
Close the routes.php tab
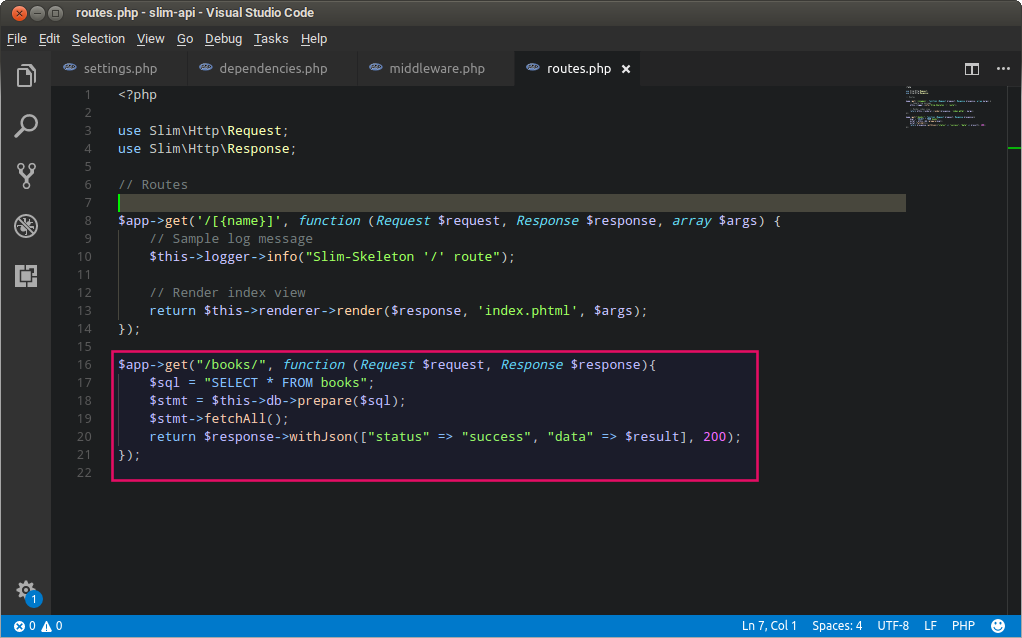tap(626, 69)
